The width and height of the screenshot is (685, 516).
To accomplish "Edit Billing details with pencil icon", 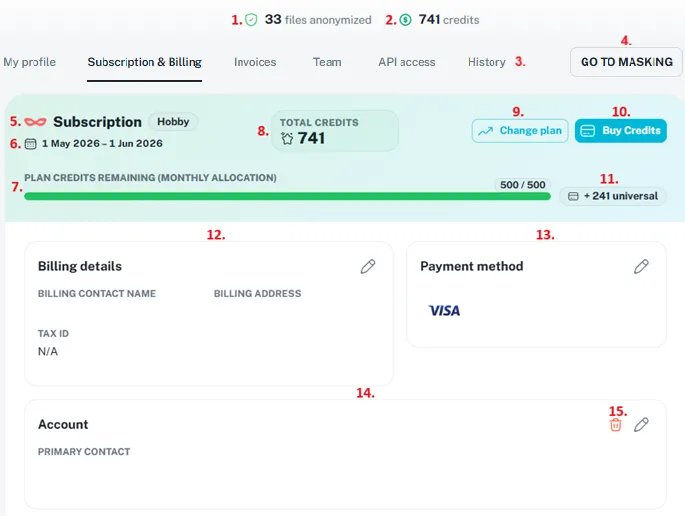I will pos(368,267).
